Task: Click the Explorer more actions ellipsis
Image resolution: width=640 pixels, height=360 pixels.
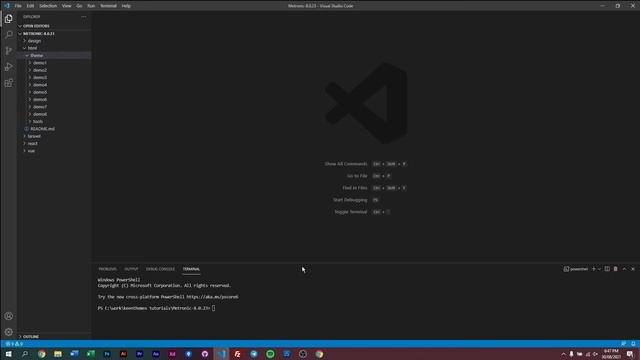Action: tap(84, 17)
